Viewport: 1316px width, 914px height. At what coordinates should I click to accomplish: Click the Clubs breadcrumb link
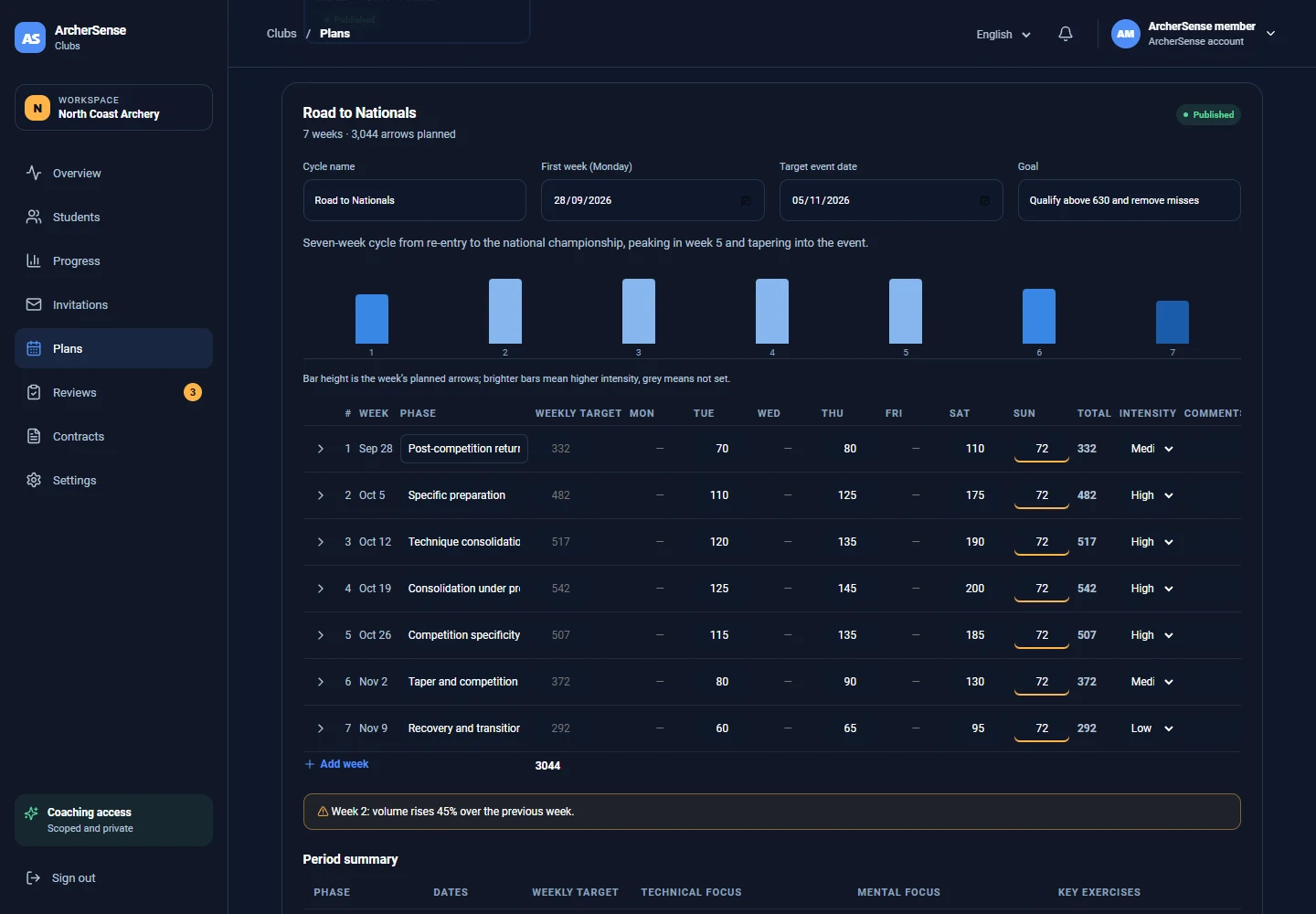pos(281,34)
